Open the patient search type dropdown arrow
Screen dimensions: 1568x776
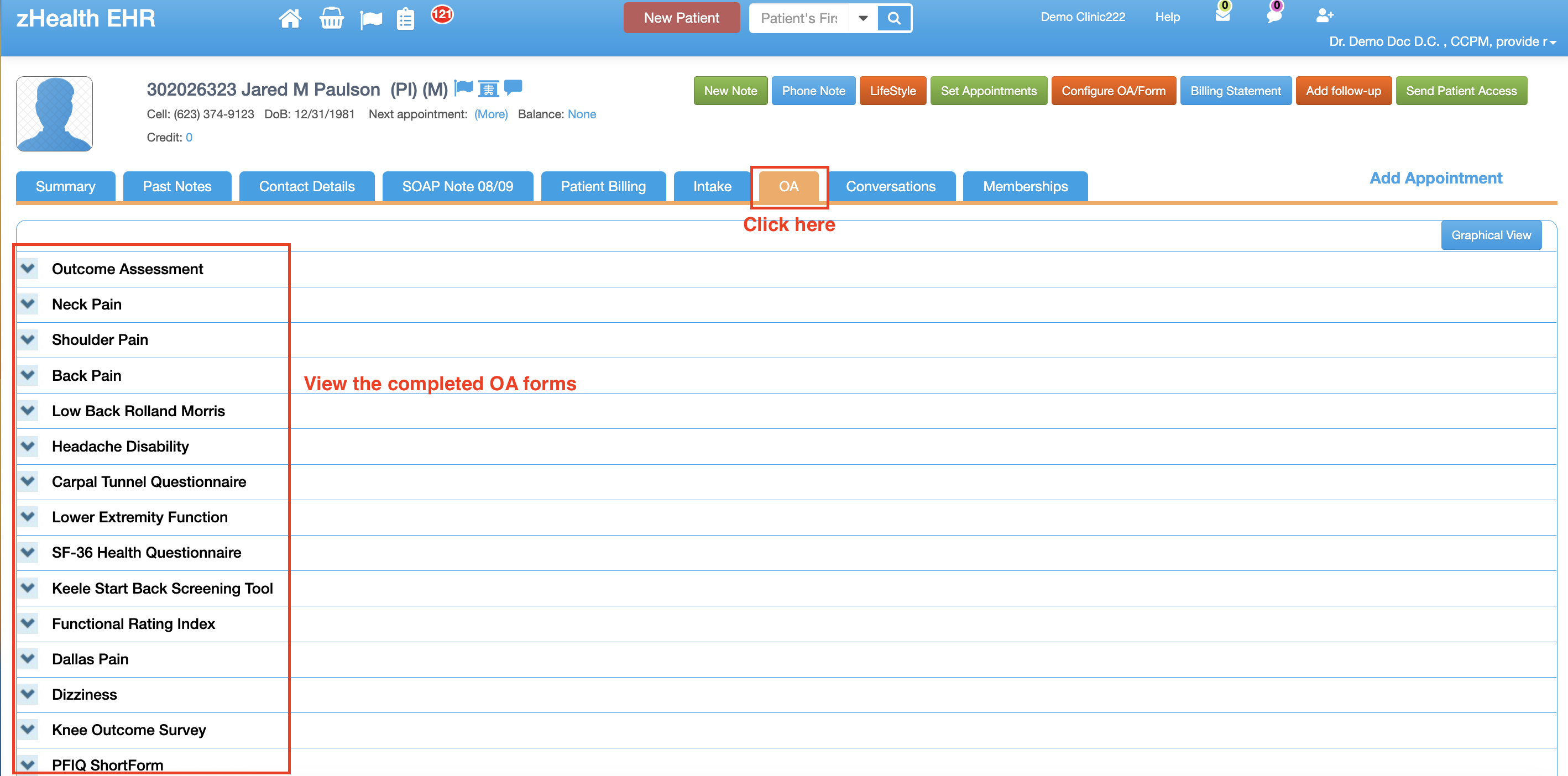pos(863,18)
